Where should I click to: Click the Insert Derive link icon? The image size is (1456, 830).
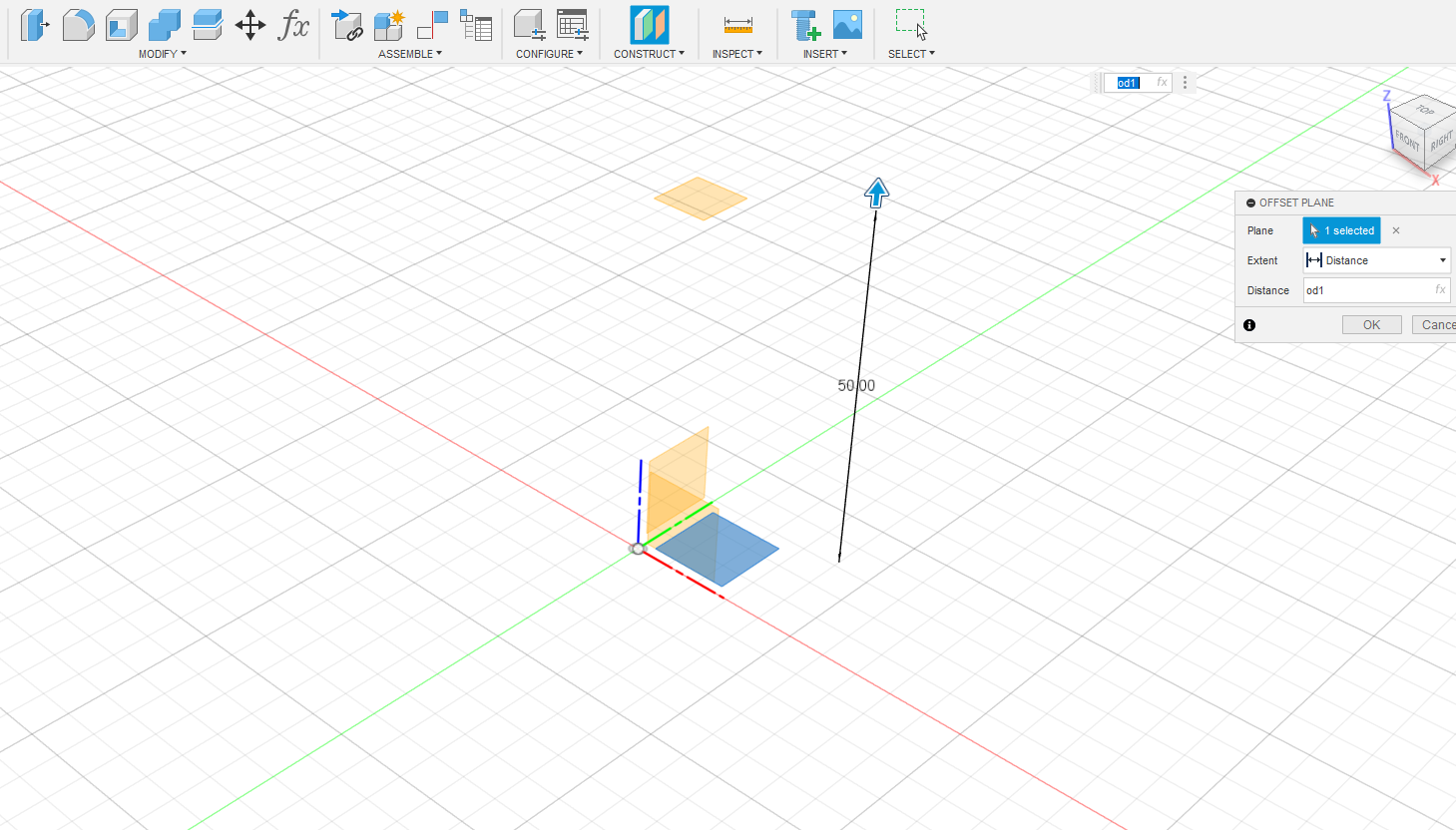click(x=346, y=25)
